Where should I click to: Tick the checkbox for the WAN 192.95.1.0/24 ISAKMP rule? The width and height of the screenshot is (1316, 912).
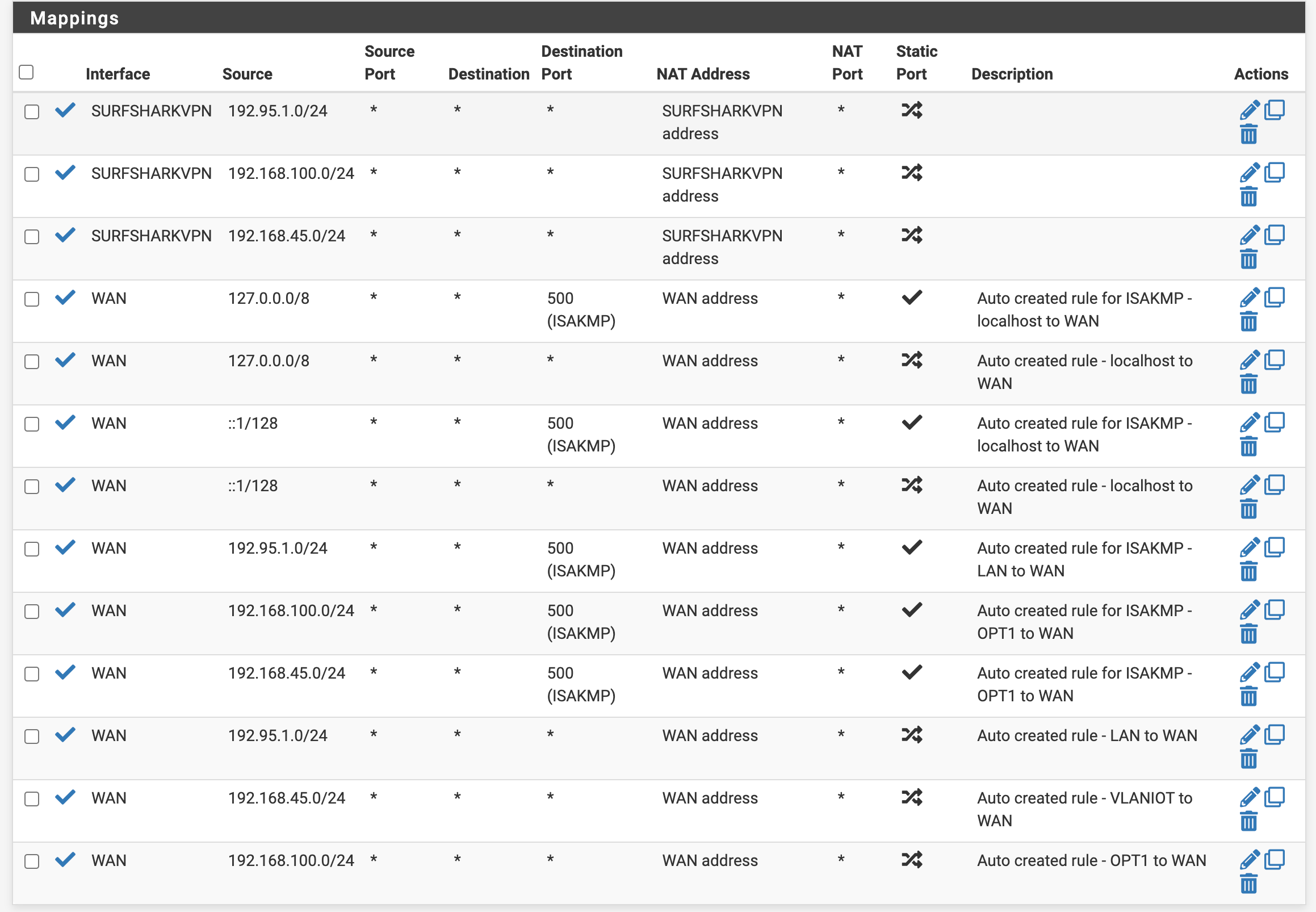tap(32, 549)
